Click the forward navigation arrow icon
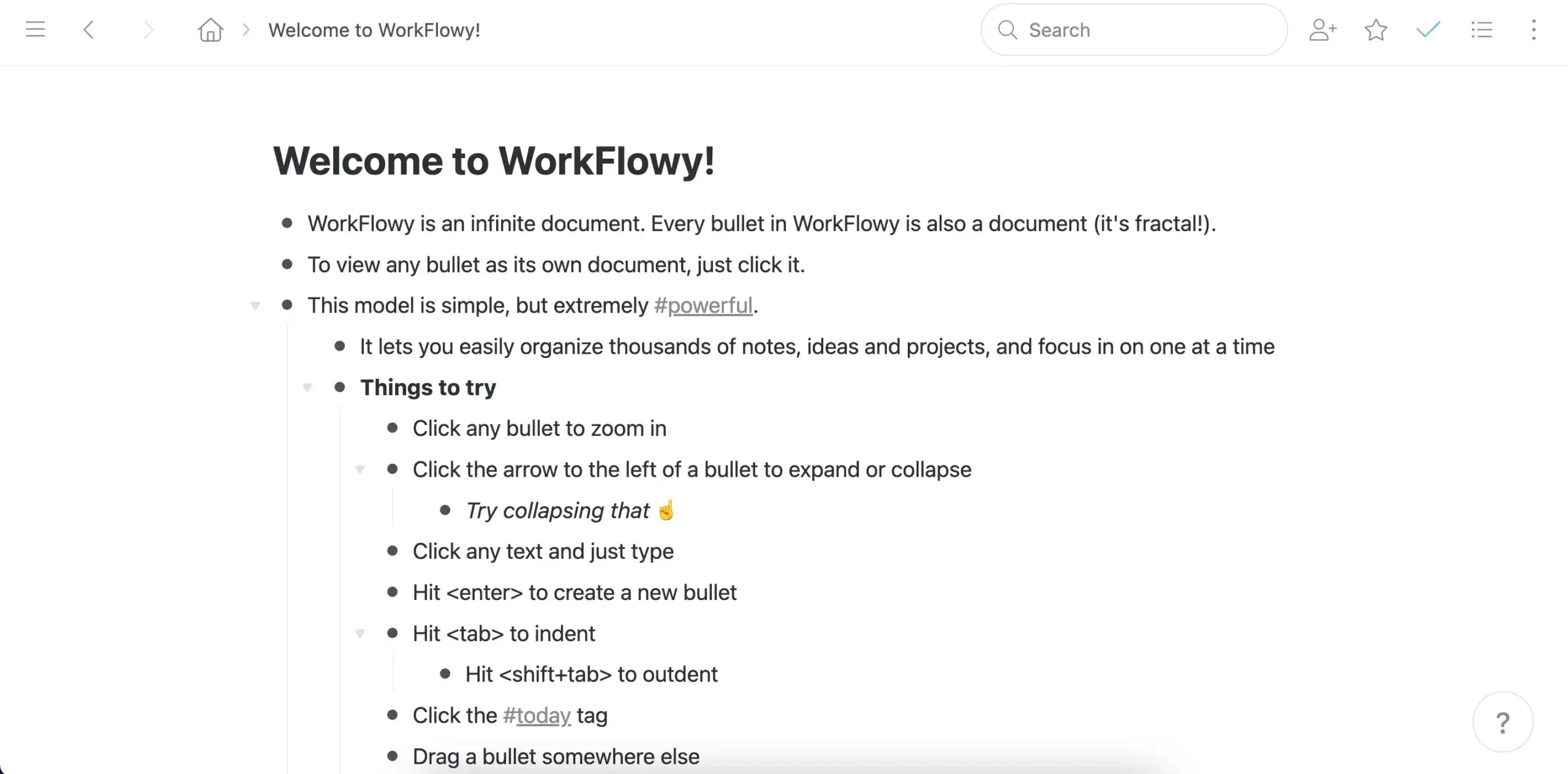Image resolution: width=1568 pixels, height=774 pixels. click(x=148, y=29)
